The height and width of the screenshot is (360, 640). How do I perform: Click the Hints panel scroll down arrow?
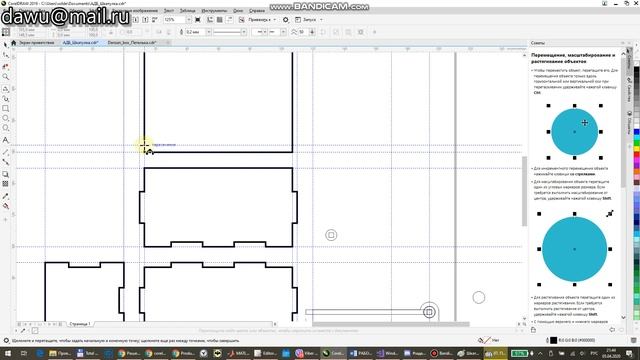(623, 317)
